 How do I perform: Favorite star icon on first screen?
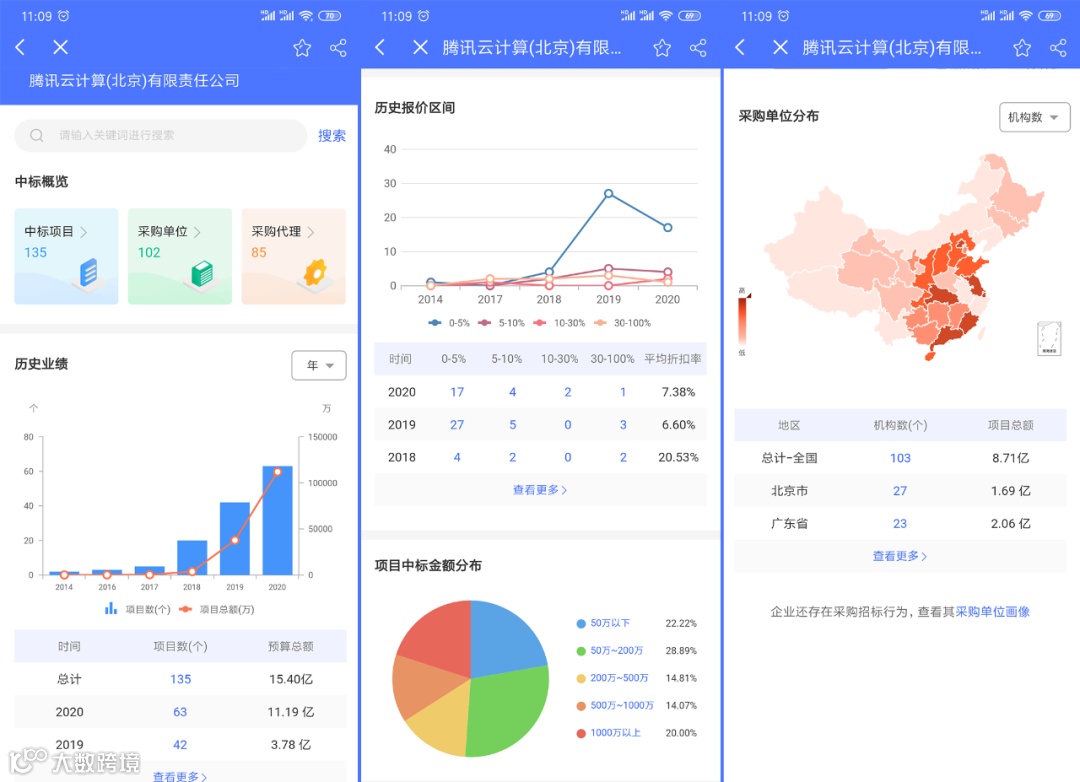tap(302, 48)
